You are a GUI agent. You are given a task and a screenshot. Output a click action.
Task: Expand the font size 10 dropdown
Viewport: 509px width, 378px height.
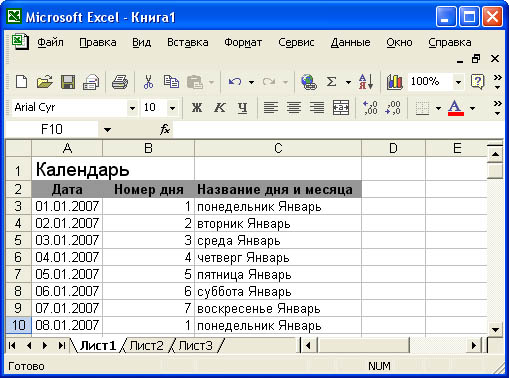coord(172,108)
